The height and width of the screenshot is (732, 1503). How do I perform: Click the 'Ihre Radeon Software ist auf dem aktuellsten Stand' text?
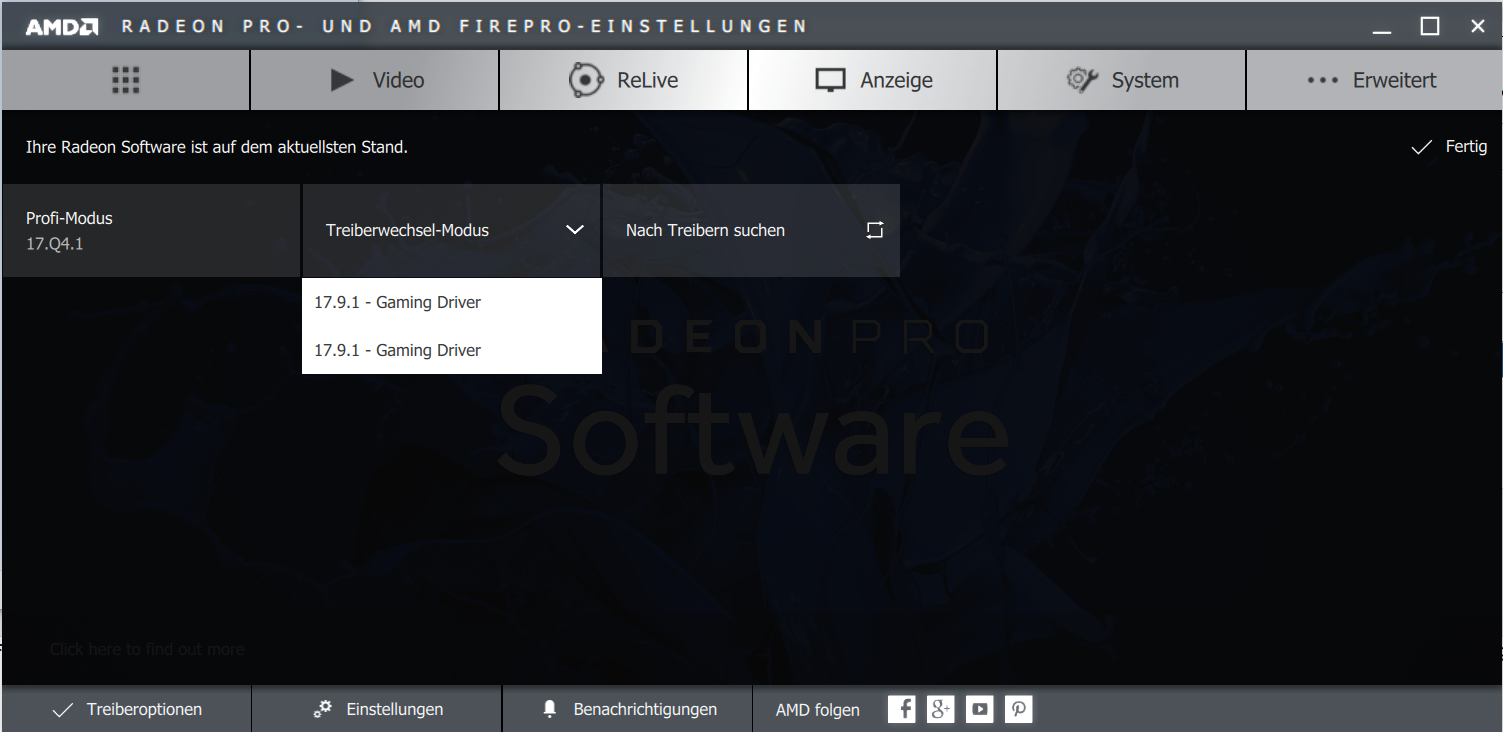click(x=217, y=147)
